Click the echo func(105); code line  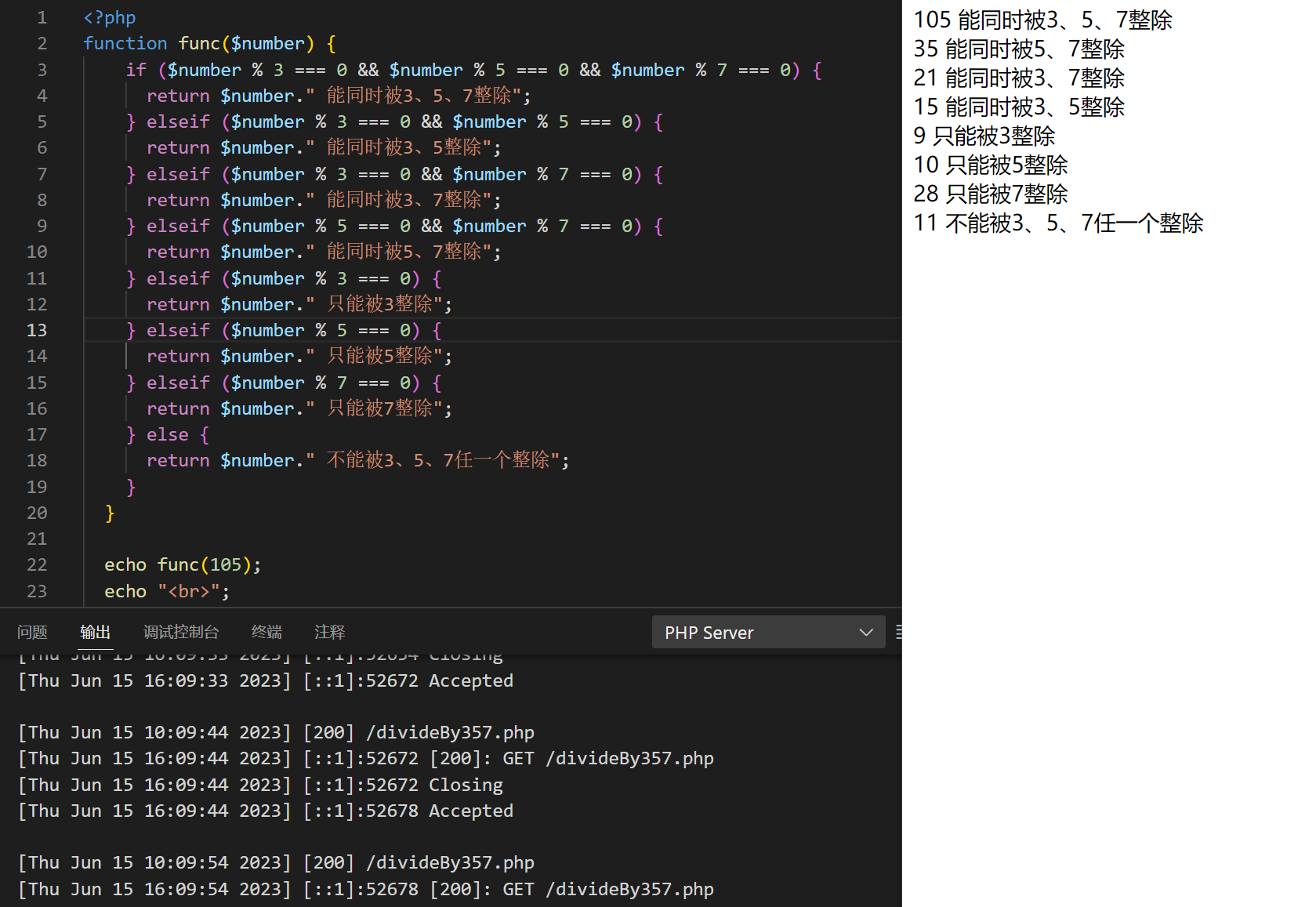[183, 564]
